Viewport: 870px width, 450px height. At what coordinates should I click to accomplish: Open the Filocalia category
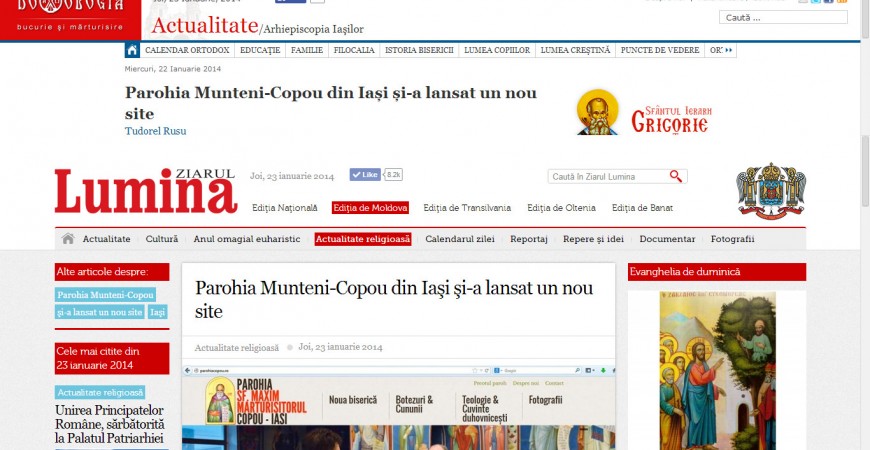pos(354,50)
